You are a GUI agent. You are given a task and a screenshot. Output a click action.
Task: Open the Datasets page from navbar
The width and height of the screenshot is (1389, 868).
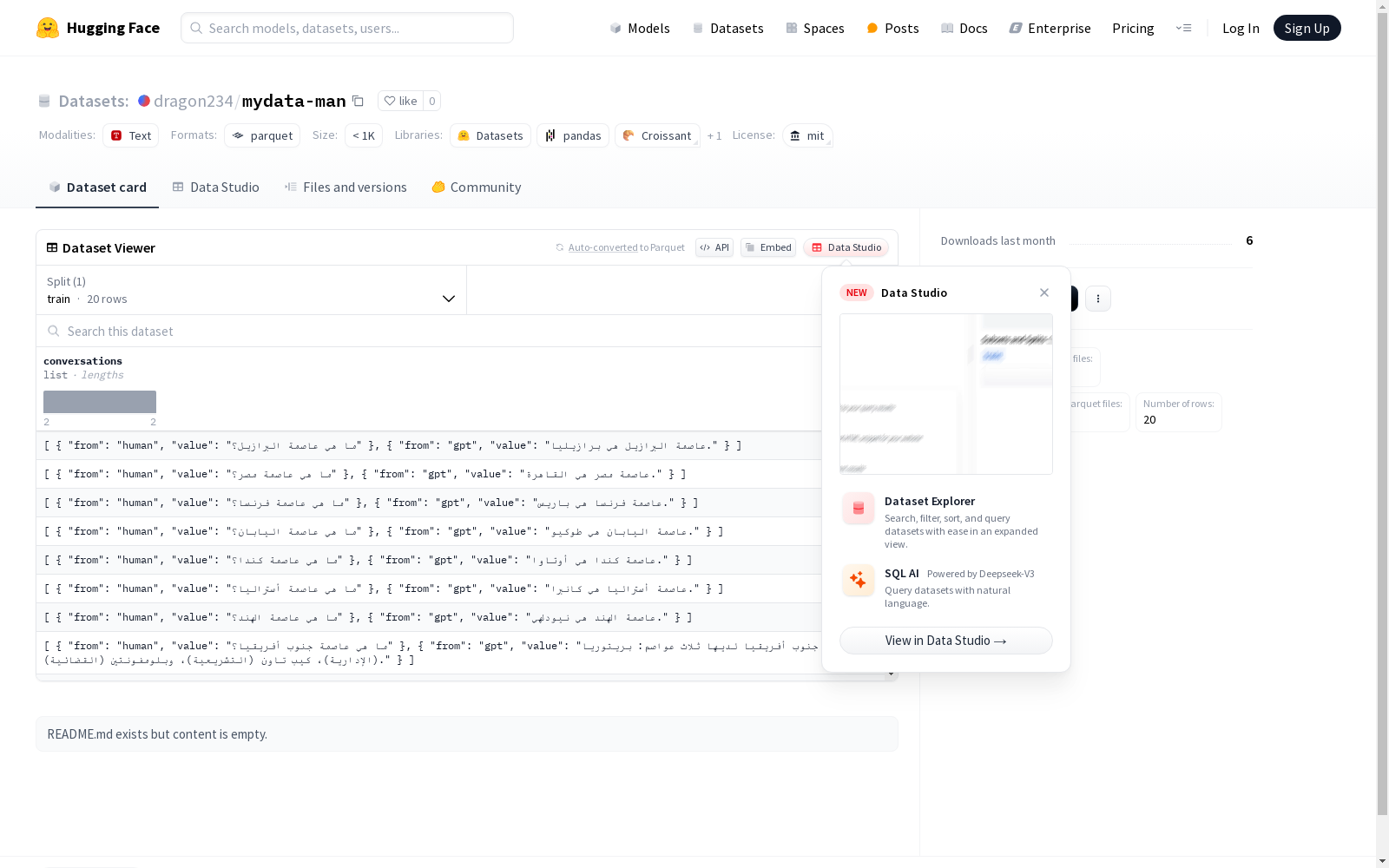click(x=727, y=28)
